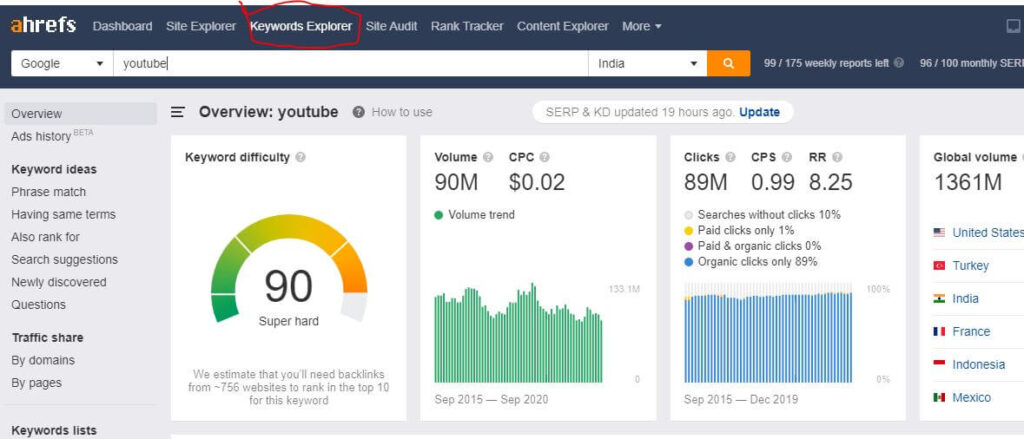The width and height of the screenshot is (1024, 439).
Task: Go to Dashboard
Action: 122,26
